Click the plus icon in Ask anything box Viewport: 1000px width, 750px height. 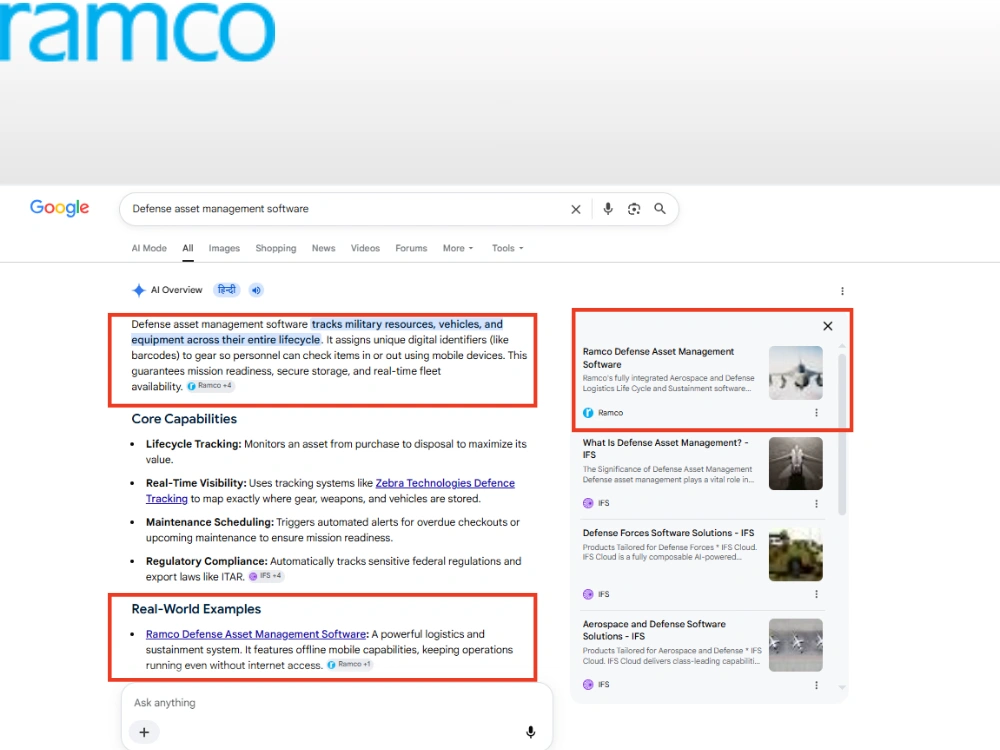coord(144,732)
